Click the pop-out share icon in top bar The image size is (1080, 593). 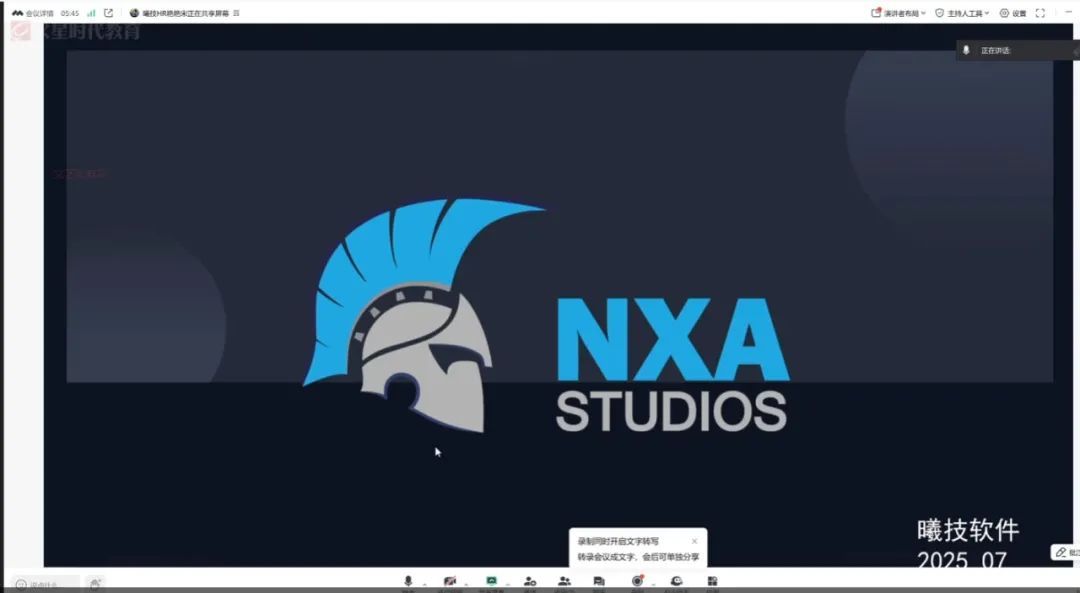pyautogui.click(x=108, y=13)
